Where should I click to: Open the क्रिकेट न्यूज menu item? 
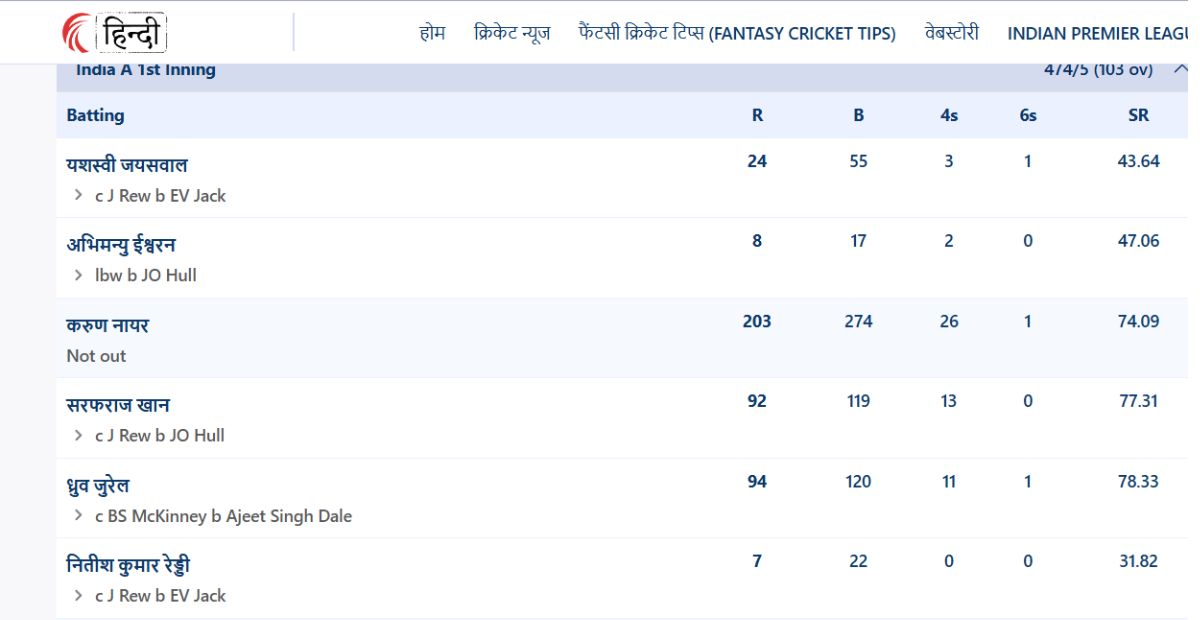(511, 33)
